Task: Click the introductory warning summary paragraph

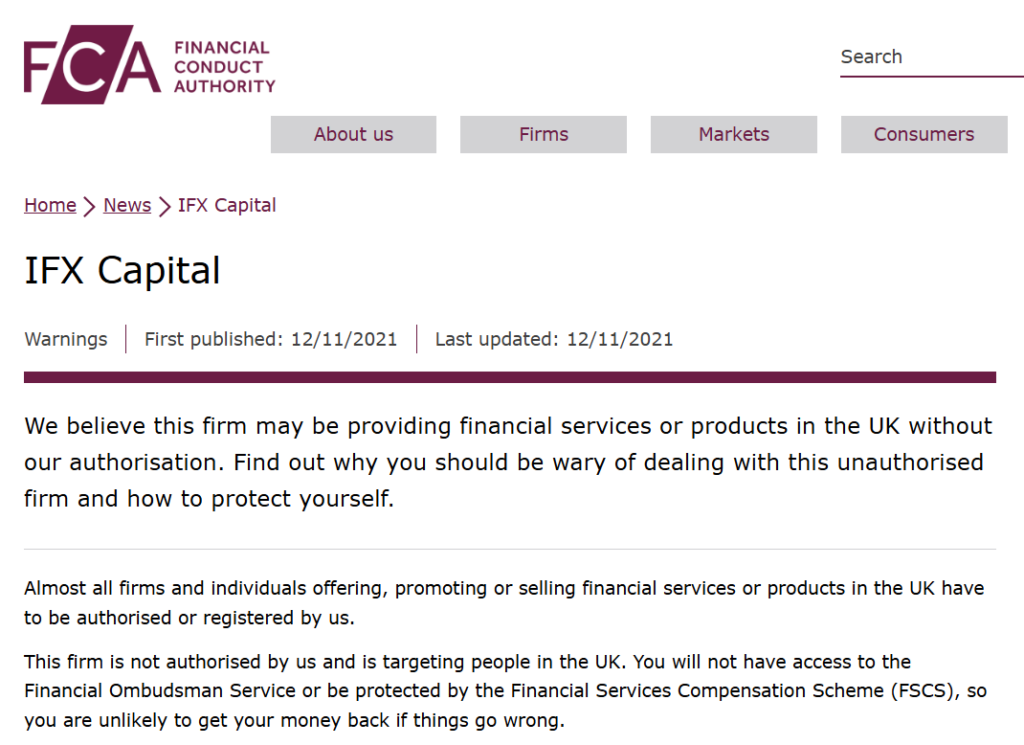Action: coord(509,462)
